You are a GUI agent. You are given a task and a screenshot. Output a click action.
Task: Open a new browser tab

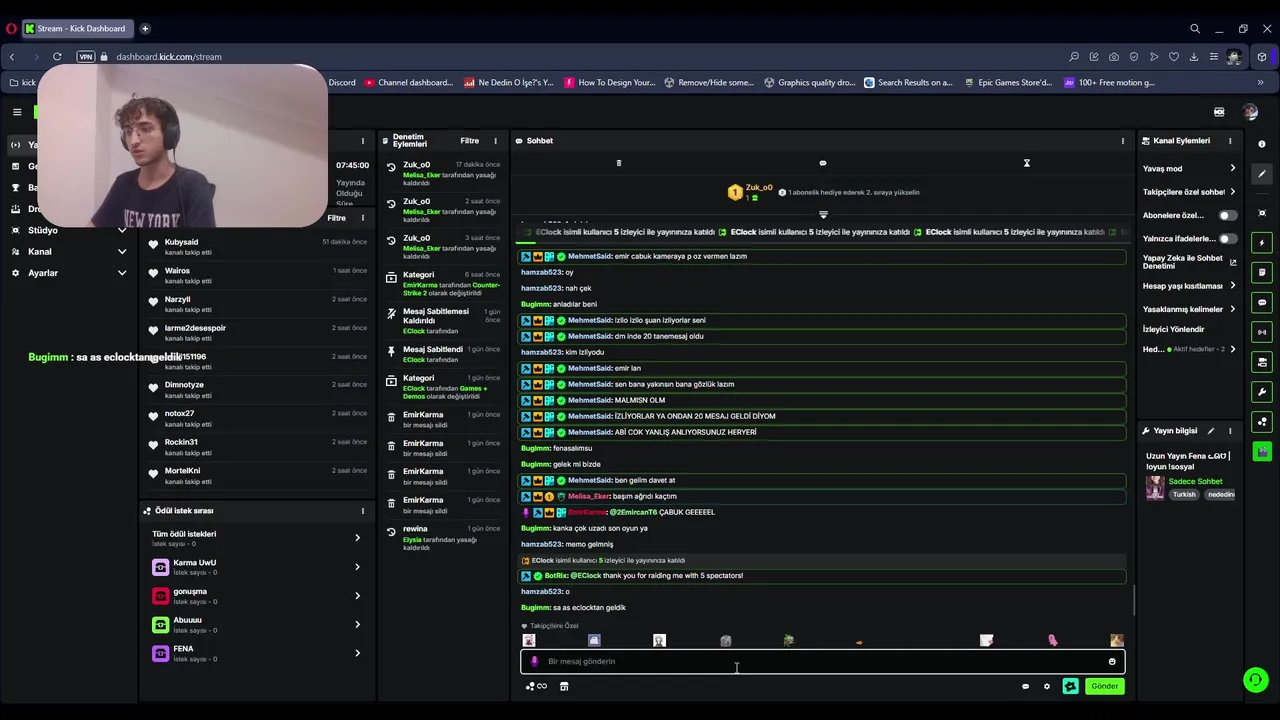point(145,28)
